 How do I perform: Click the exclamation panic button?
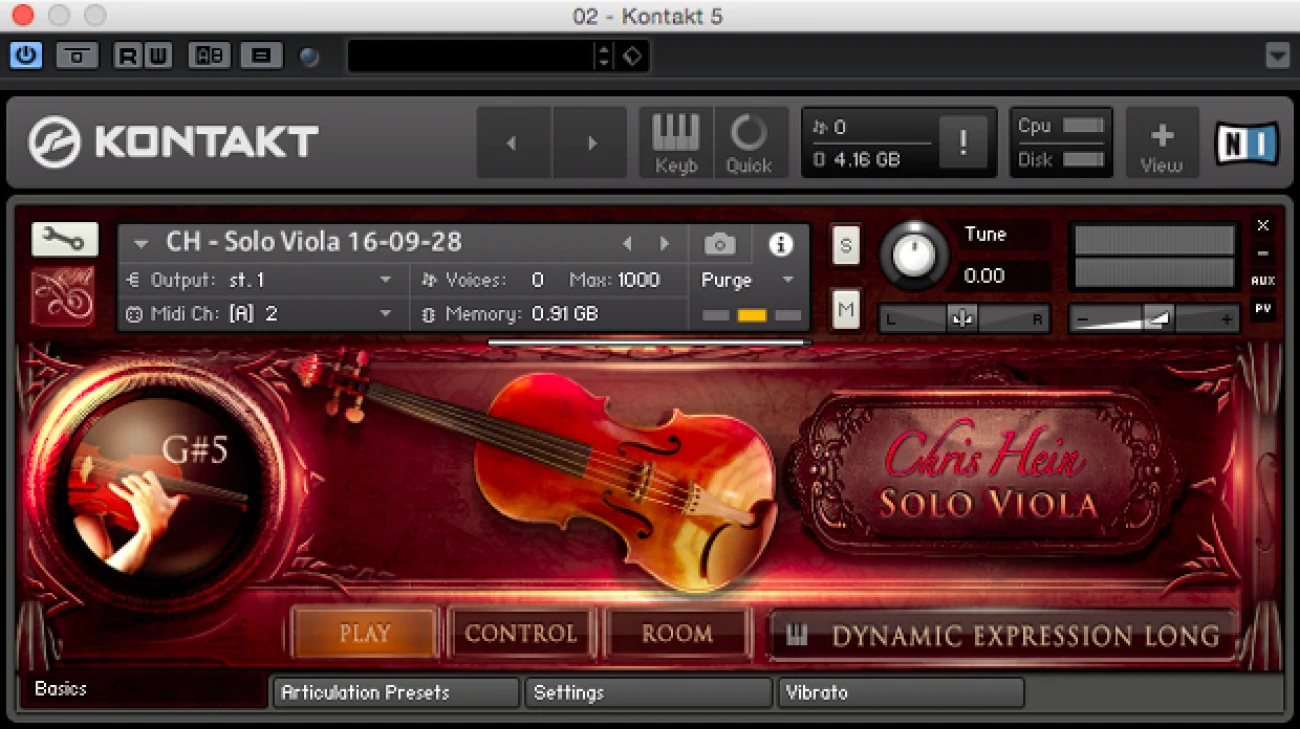click(x=962, y=143)
